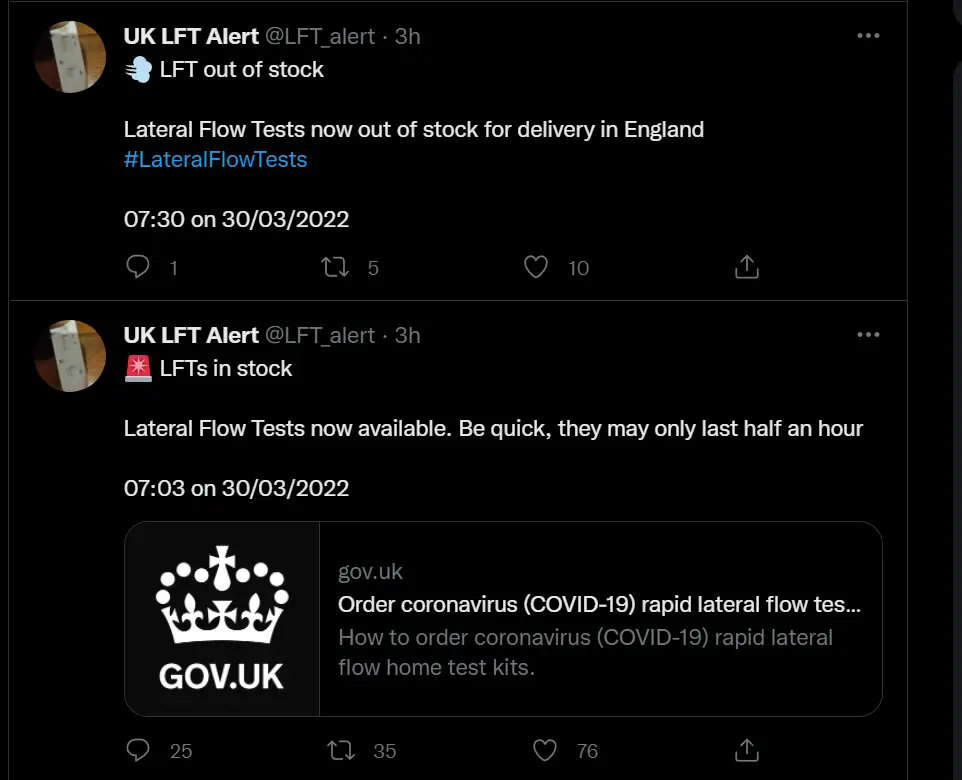Toggle like on the out of stock tweet
This screenshot has width=962, height=780.
point(536,267)
